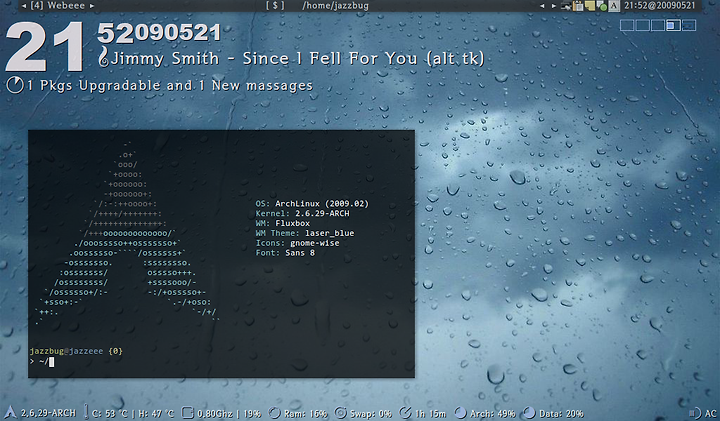
Task: Click the Jimmy Smith - Since I Fell For You track
Action: click(298, 58)
